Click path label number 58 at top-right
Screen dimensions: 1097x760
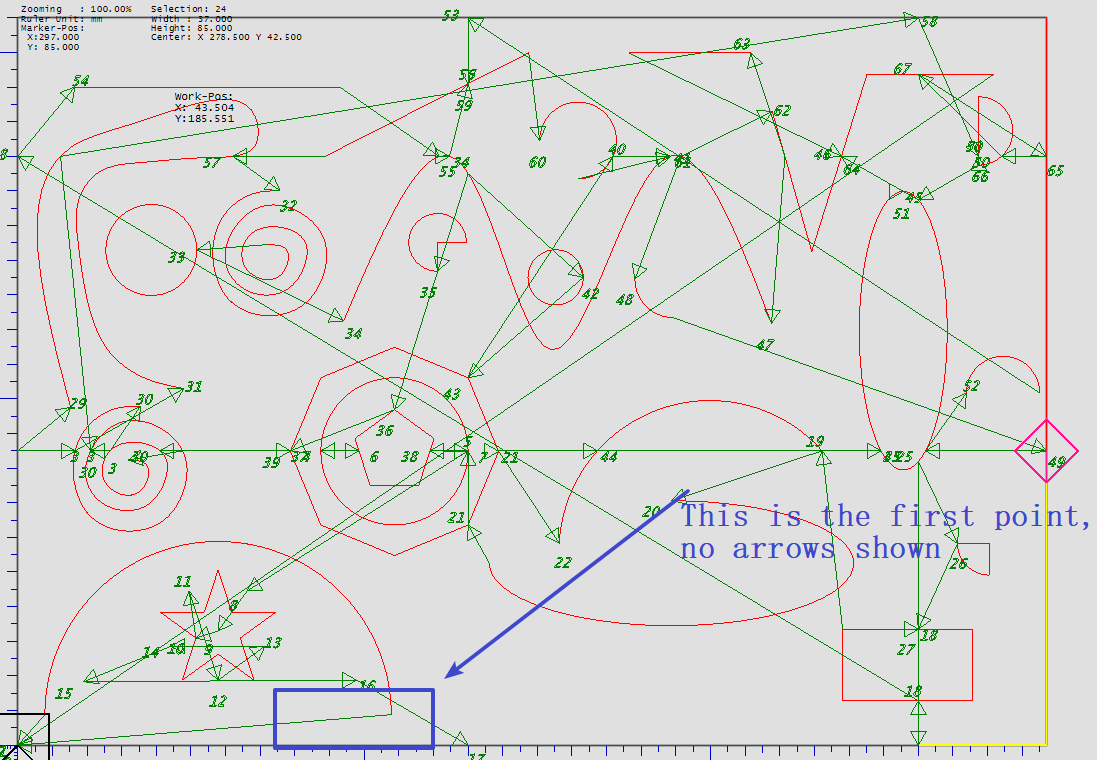click(928, 22)
